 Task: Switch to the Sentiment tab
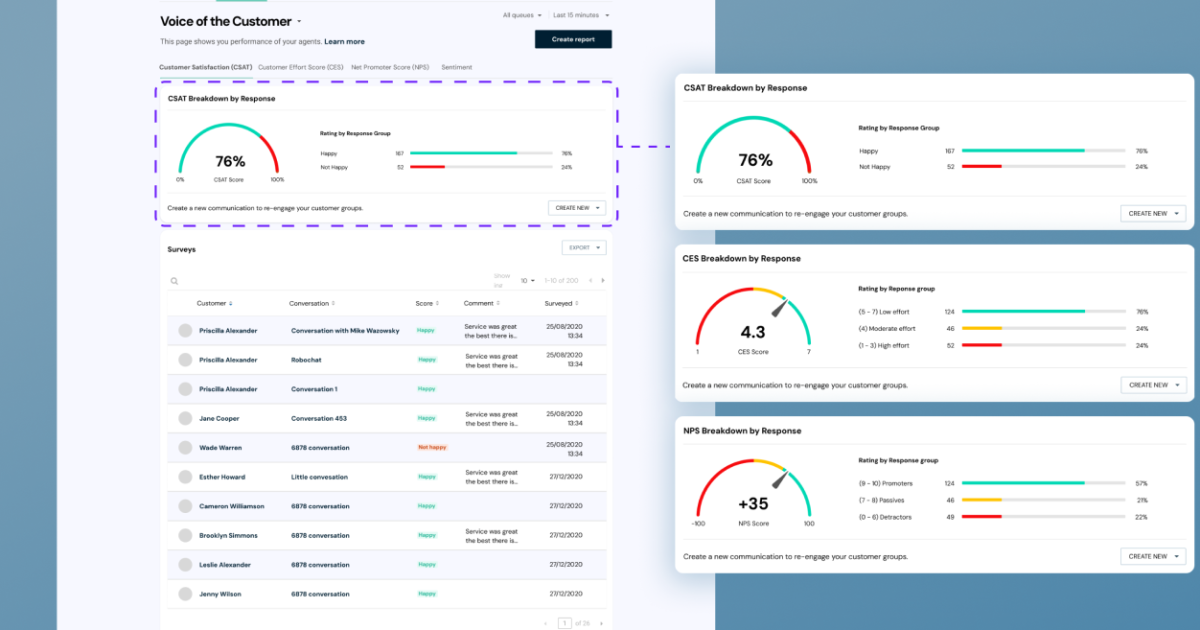[x=457, y=67]
